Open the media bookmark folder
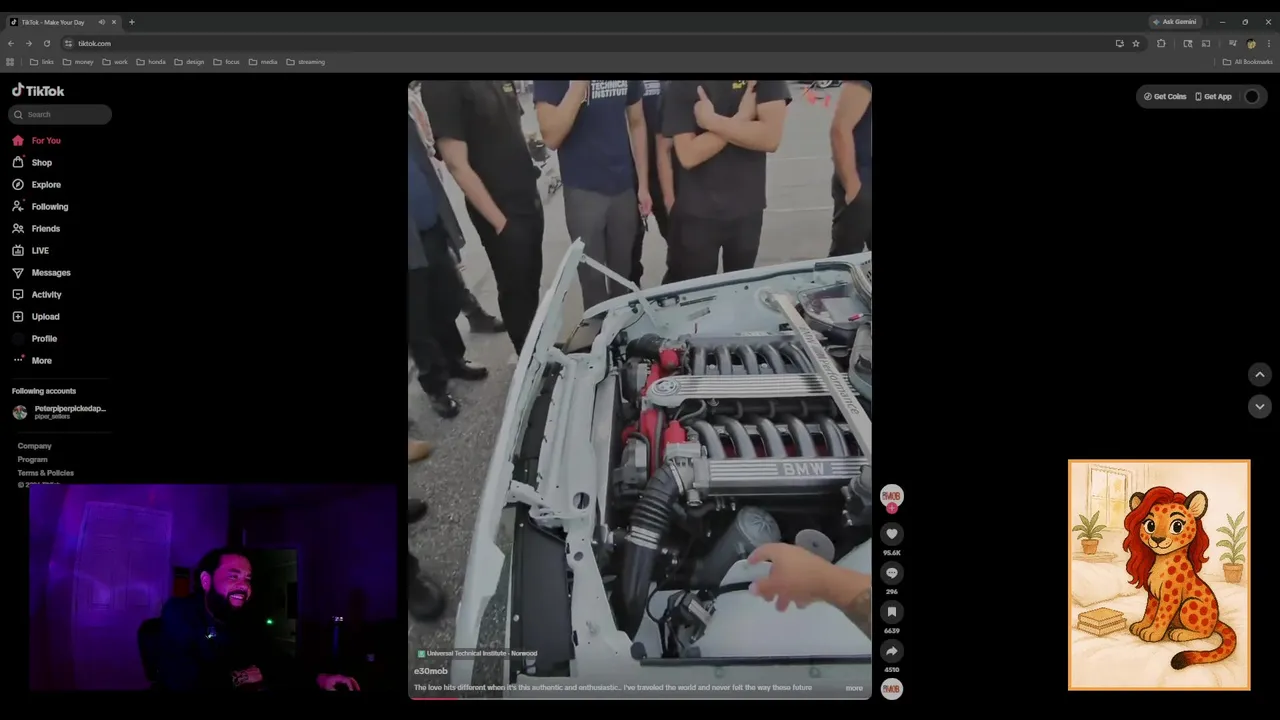Viewport: 1280px width, 720px height. (263, 62)
